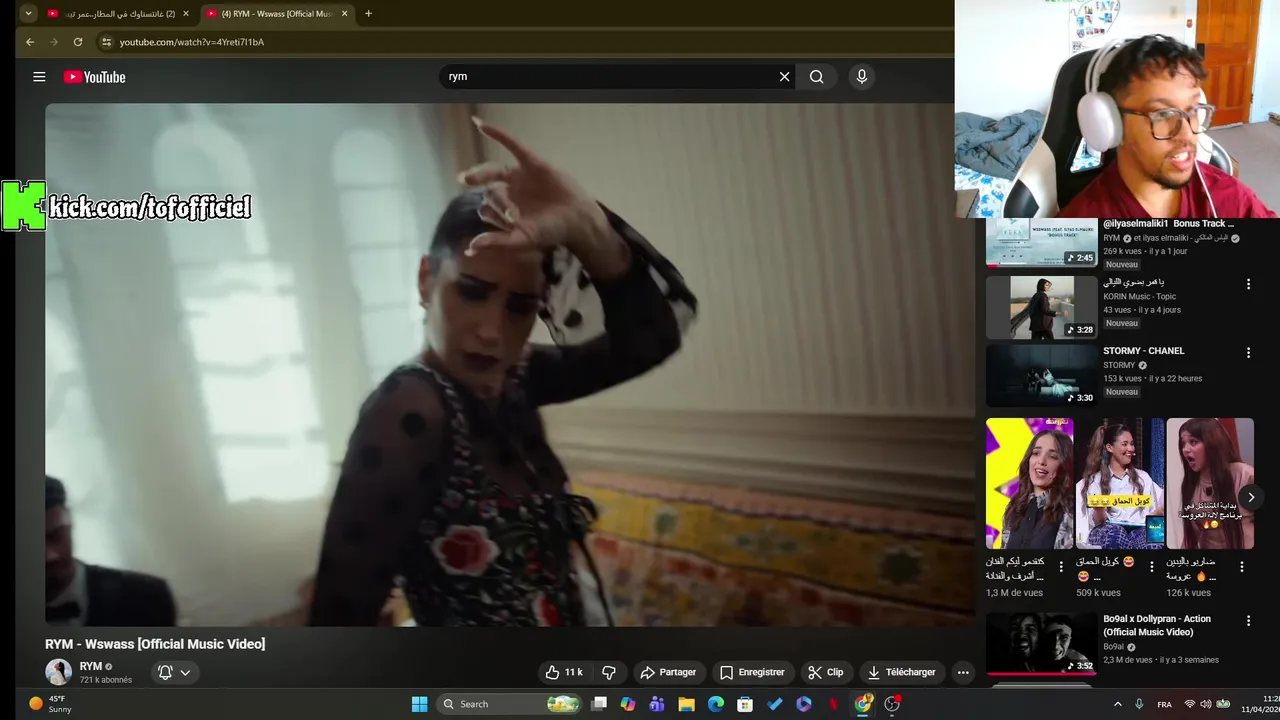Viewport: 1280px width, 720px height.
Task: Open the YouTube guide hamburger menu
Action: click(39, 77)
